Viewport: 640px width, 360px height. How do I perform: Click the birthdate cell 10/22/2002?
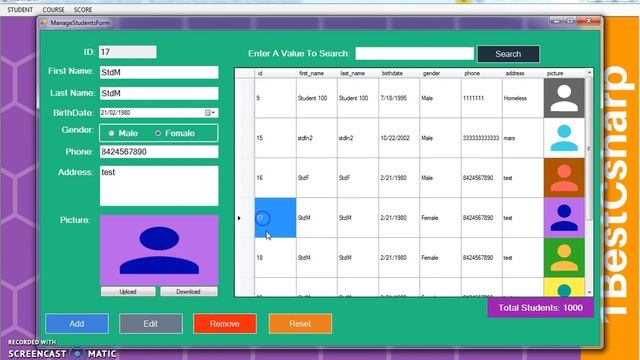(x=399, y=138)
